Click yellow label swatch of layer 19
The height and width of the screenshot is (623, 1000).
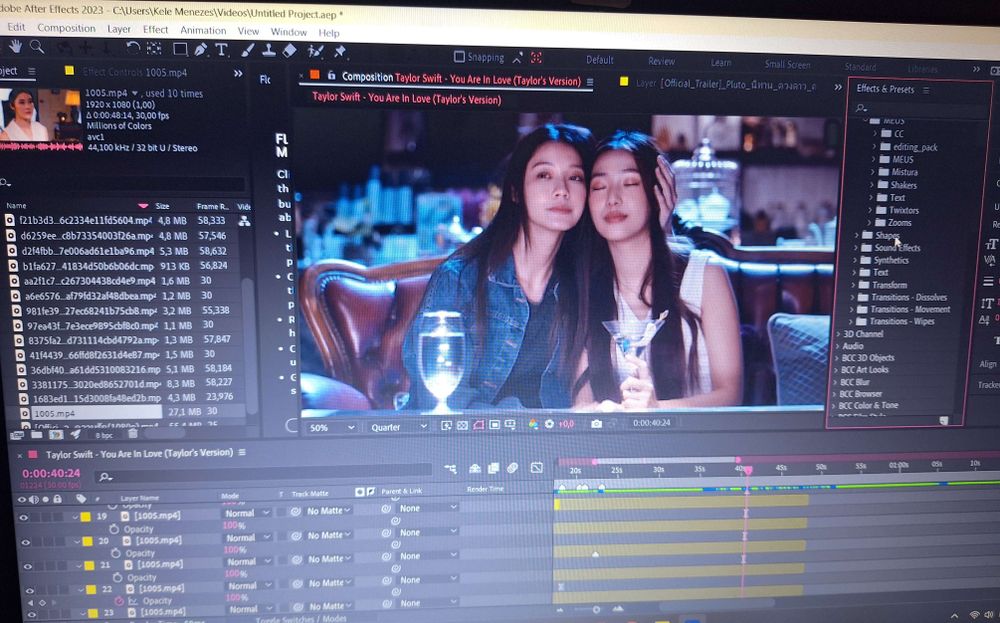(85, 517)
